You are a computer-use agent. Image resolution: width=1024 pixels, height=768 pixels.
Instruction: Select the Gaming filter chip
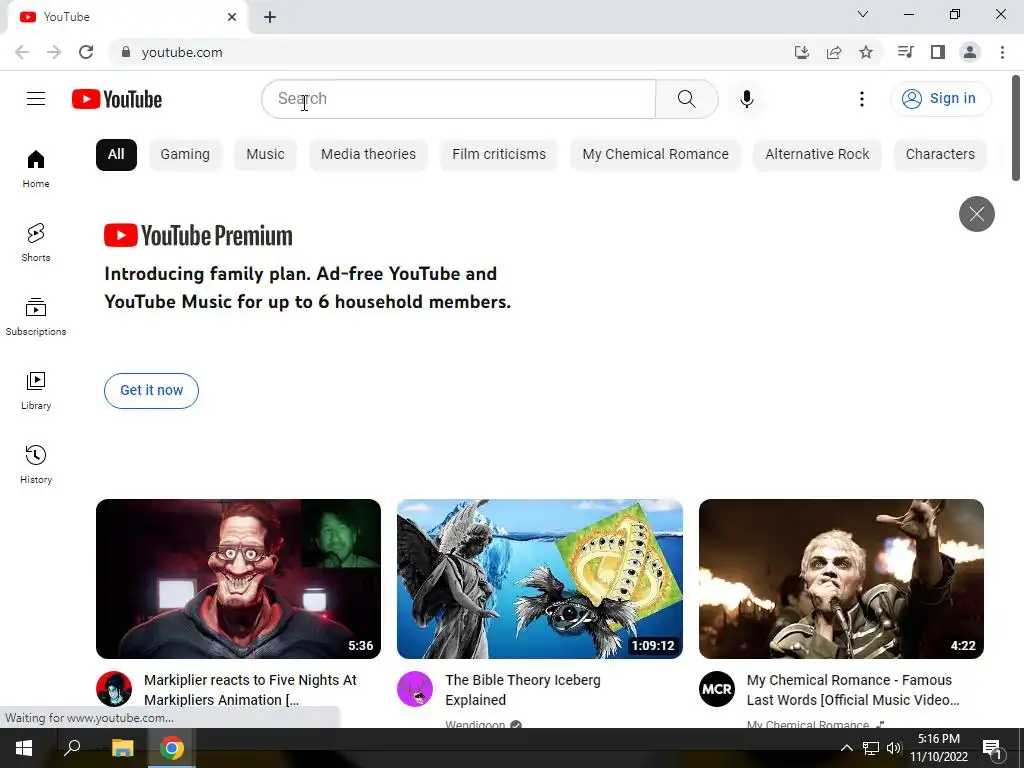(x=185, y=155)
